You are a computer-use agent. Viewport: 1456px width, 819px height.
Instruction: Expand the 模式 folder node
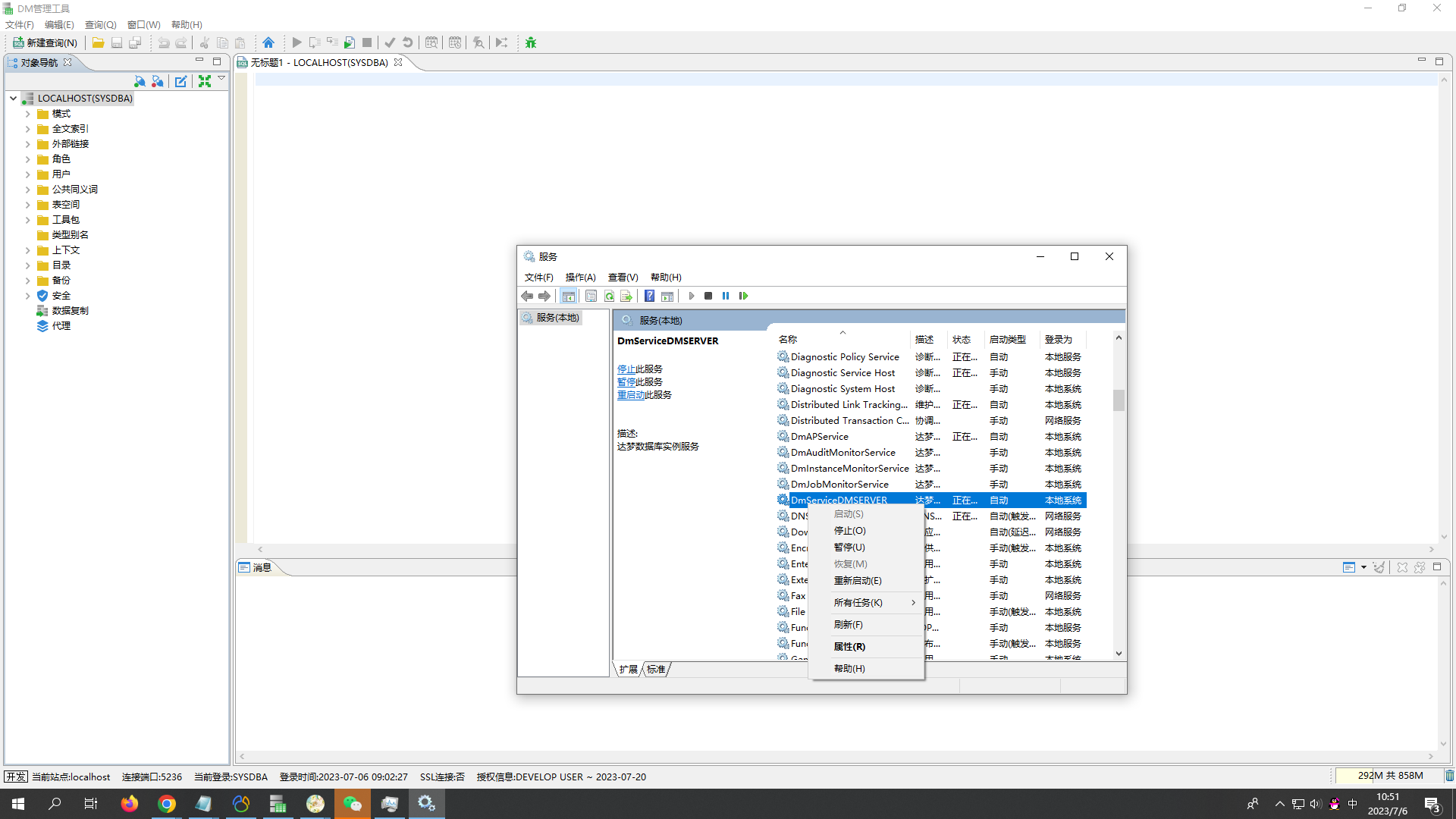pyautogui.click(x=28, y=114)
